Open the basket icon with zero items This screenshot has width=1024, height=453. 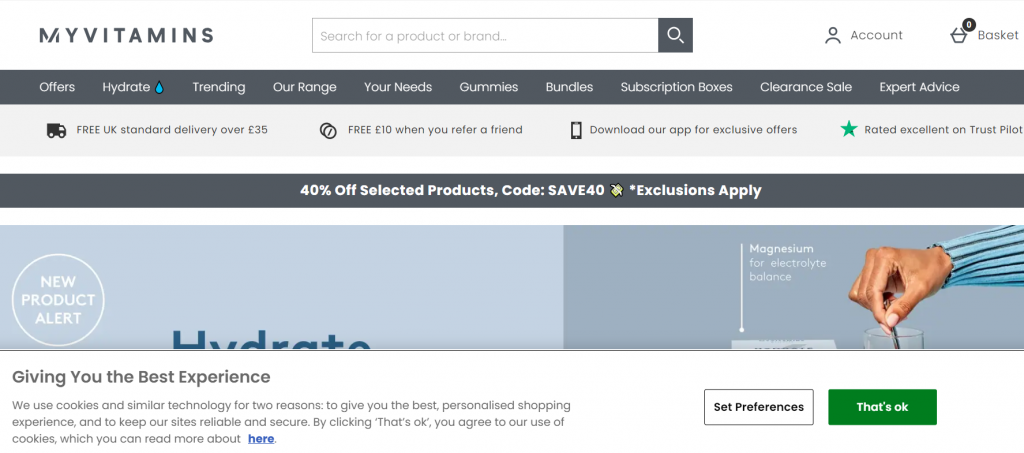click(959, 34)
